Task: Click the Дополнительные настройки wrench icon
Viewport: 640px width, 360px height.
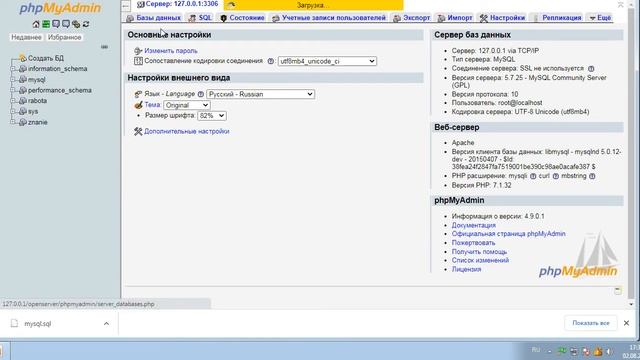Action: pos(138,131)
